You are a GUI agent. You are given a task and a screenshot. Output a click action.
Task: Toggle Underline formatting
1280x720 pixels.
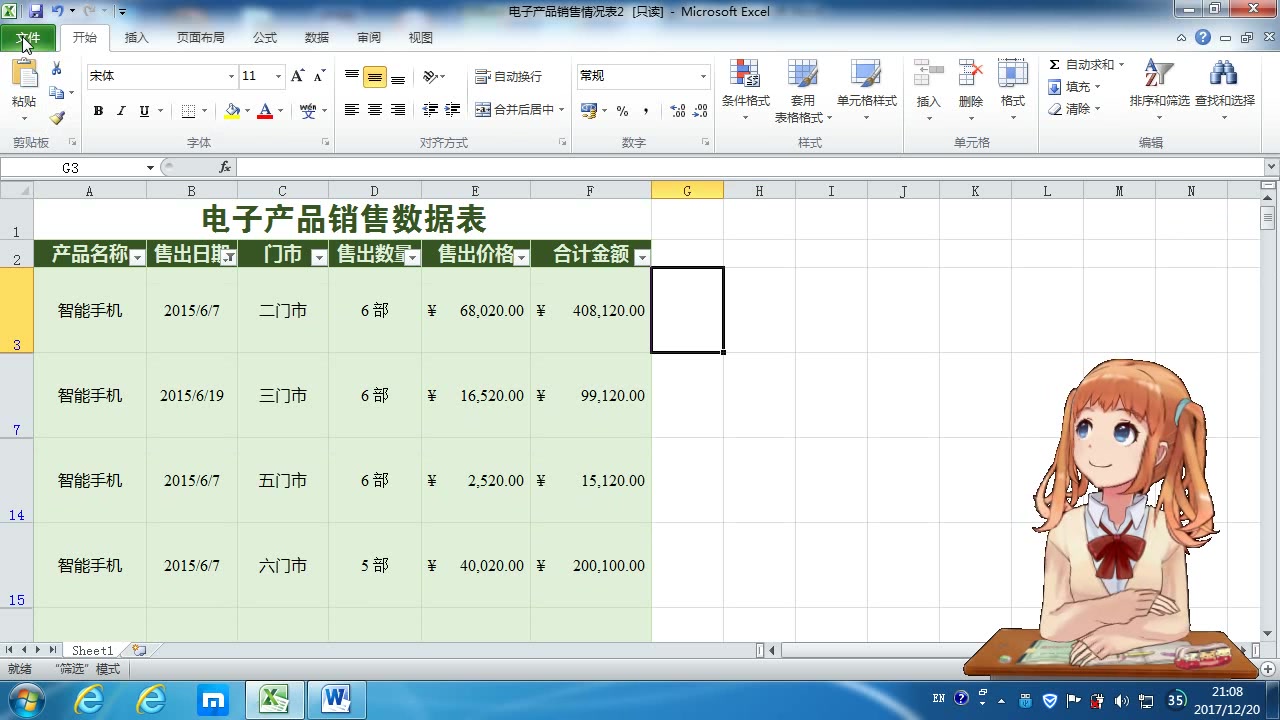144,111
